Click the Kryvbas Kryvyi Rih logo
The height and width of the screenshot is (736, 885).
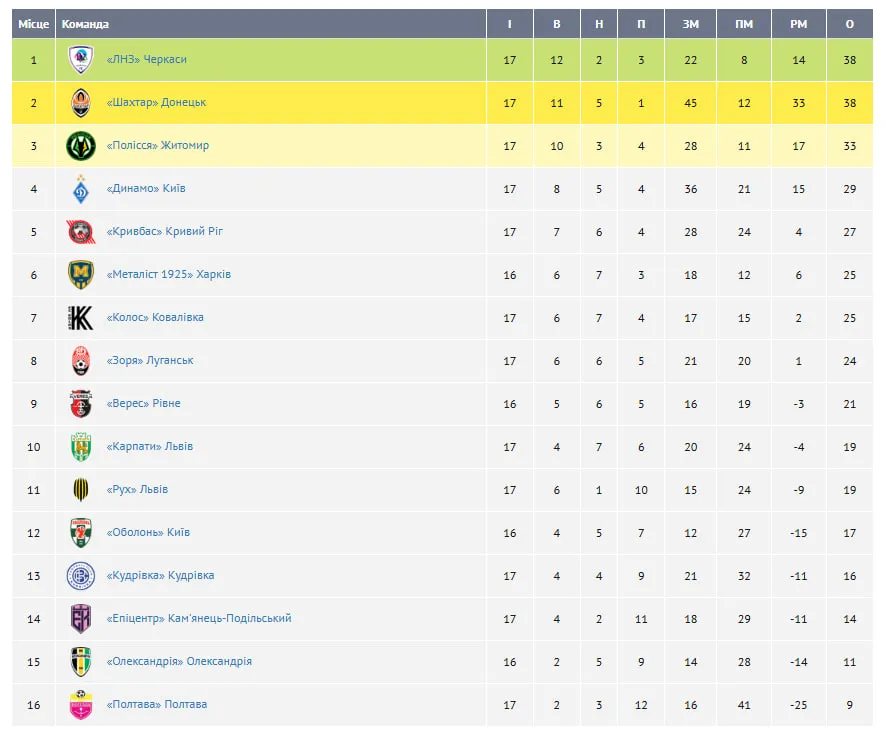(x=80, y=232)
